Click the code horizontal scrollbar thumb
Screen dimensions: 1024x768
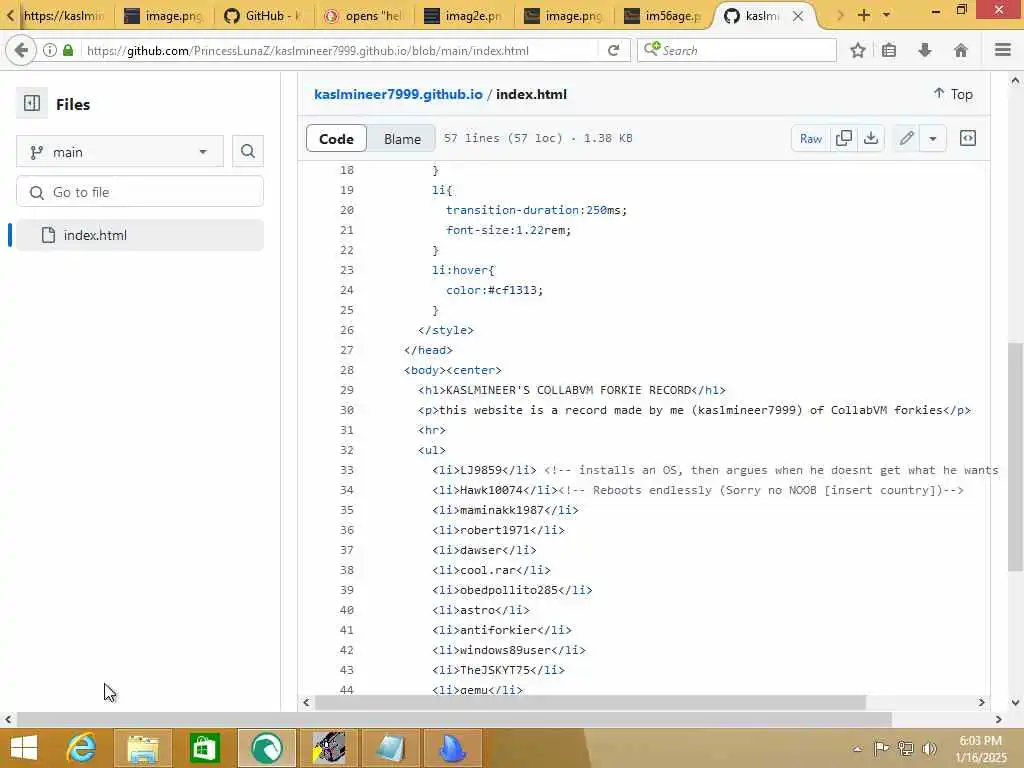[x=590, y=702]
